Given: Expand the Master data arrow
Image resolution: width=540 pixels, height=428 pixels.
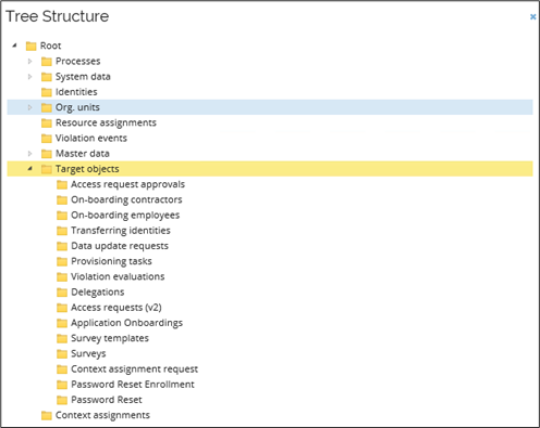Looking at the screenshot, I should pyautogui.click(x=30, y=153).
